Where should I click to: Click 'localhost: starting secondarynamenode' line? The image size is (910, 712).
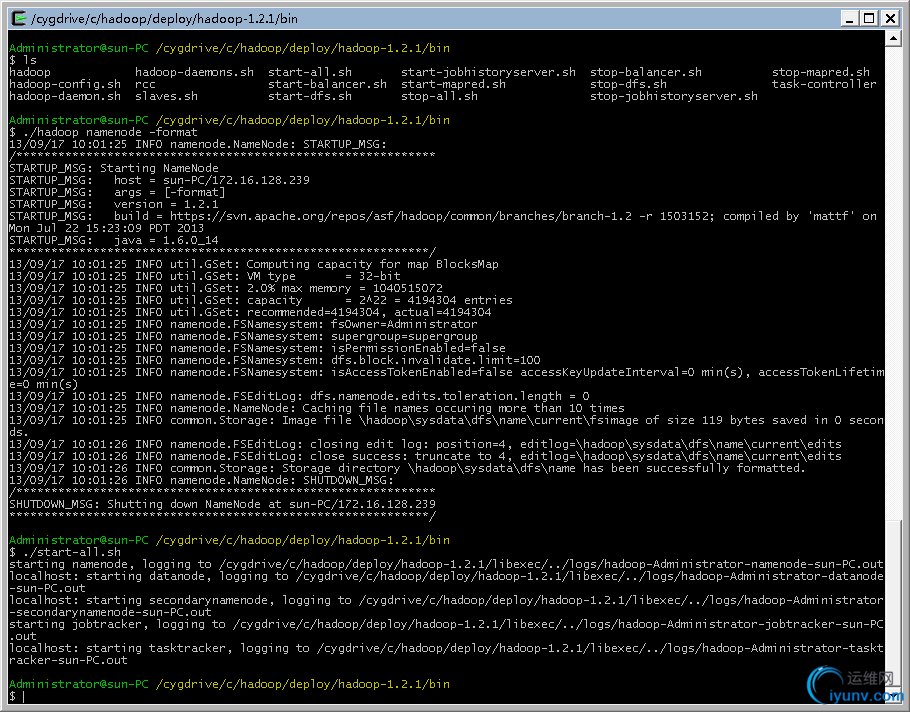[x=446, y=606]
